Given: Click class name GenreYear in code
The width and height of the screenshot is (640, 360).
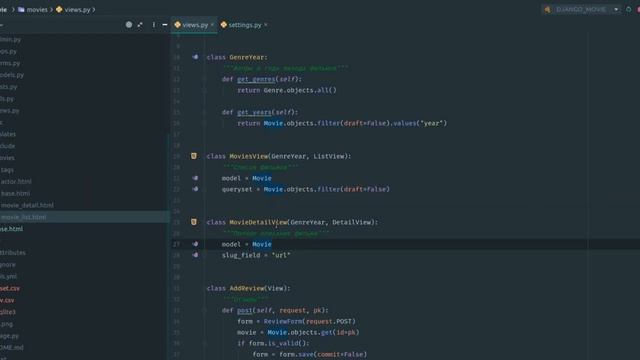Looking at the screenshot, I should point(247,57).
